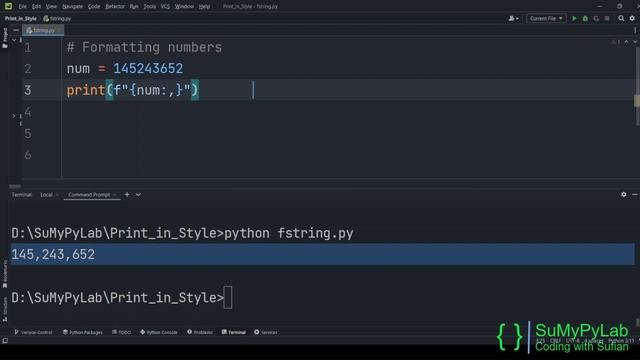Toggle tool window bars icon in bottom-left corner

(5, 340)
